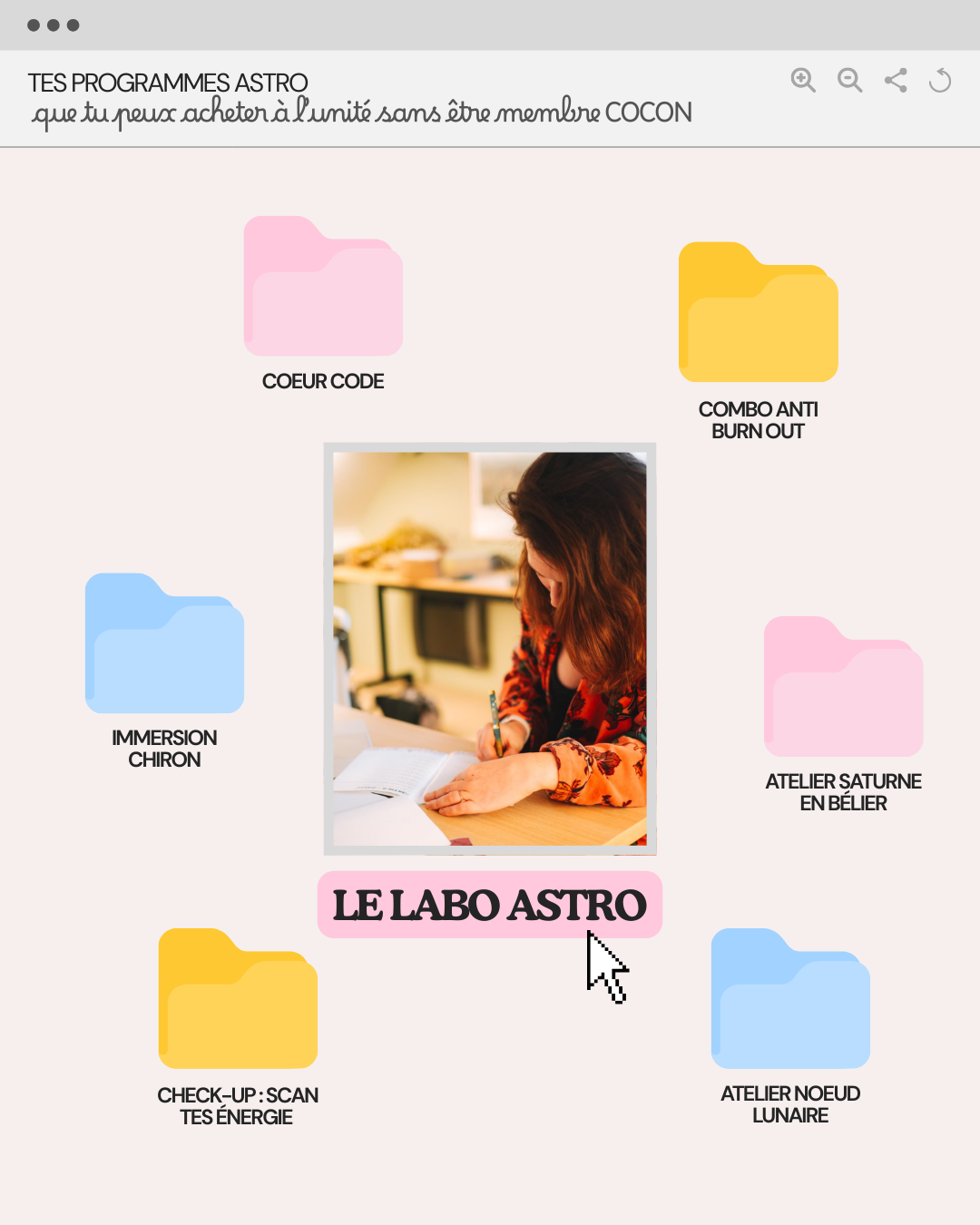
Task: Open the blue IMMERSION CHIRON folder icon
Action: (x=164, y=643)
